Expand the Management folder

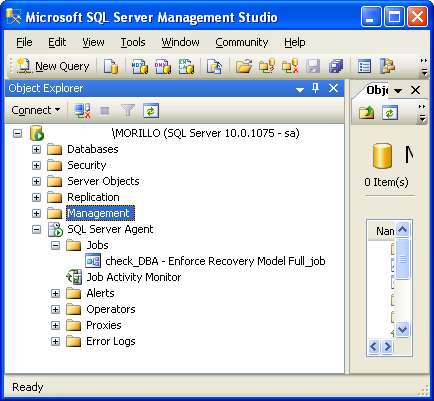36,214
